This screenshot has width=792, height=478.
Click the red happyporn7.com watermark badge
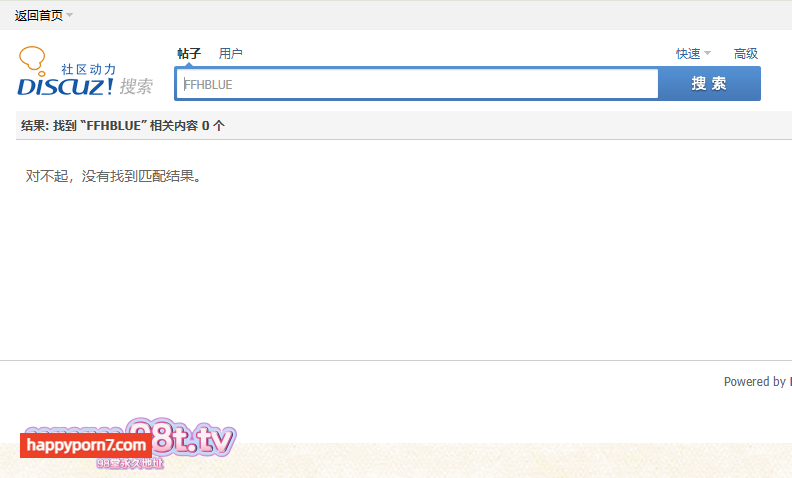(x=86, y=445)
